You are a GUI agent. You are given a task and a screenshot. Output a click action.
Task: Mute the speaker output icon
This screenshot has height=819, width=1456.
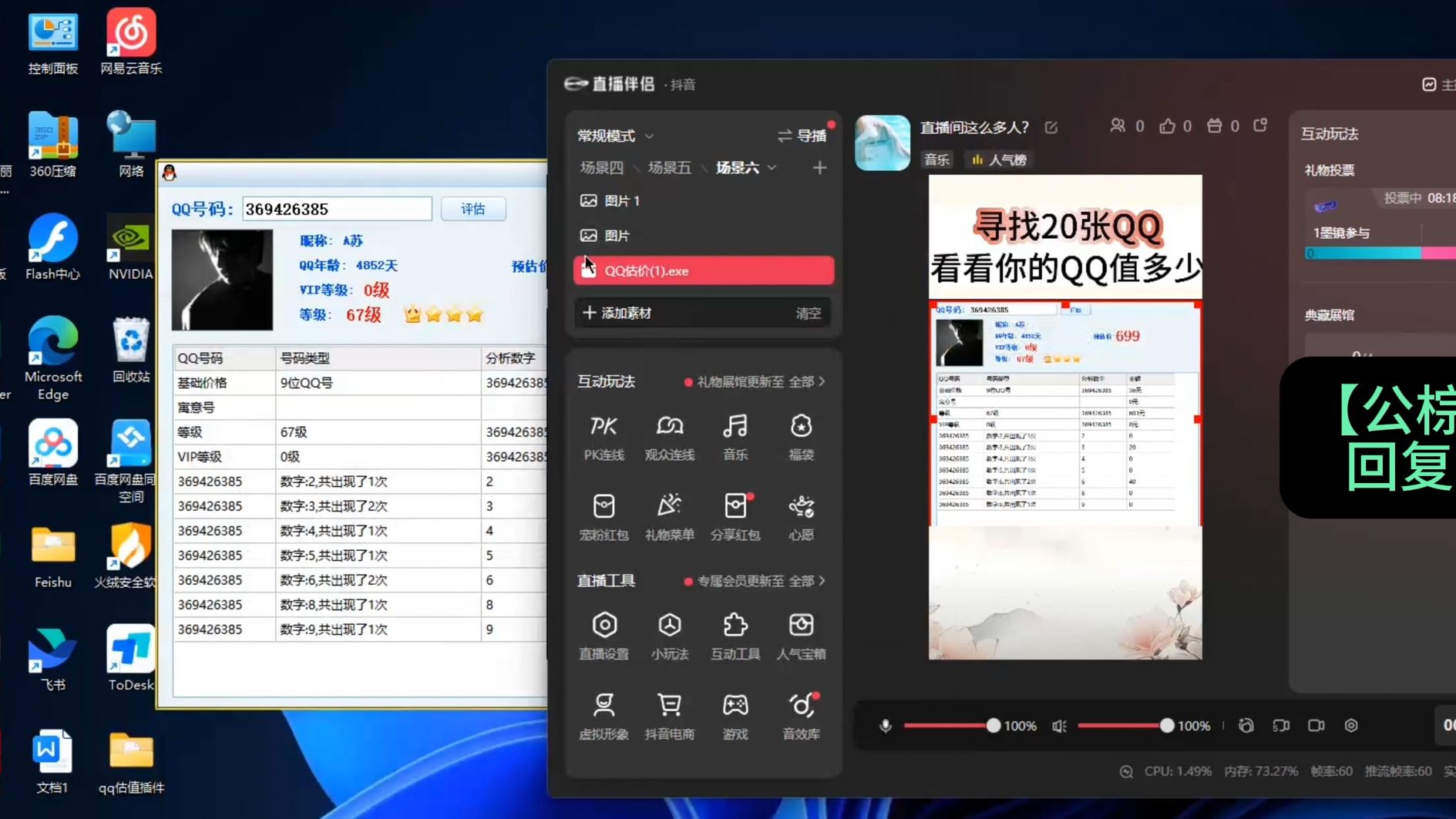click(x=1059, y=726)
